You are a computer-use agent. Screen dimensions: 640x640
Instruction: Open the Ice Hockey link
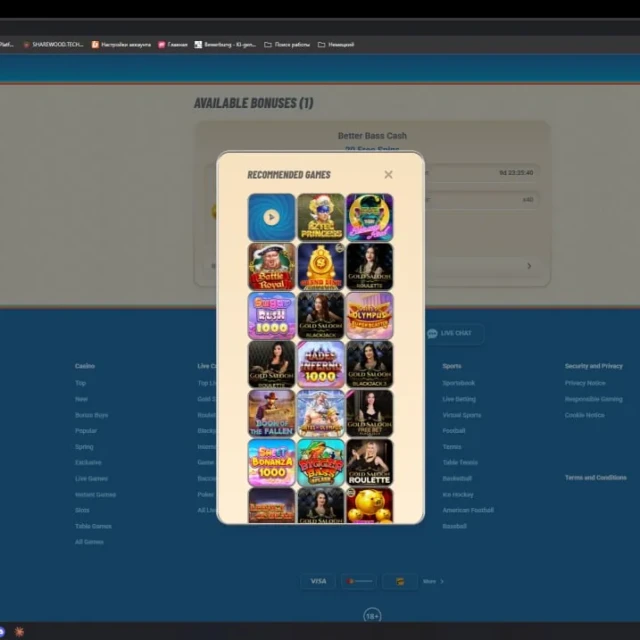pos(458,494)
